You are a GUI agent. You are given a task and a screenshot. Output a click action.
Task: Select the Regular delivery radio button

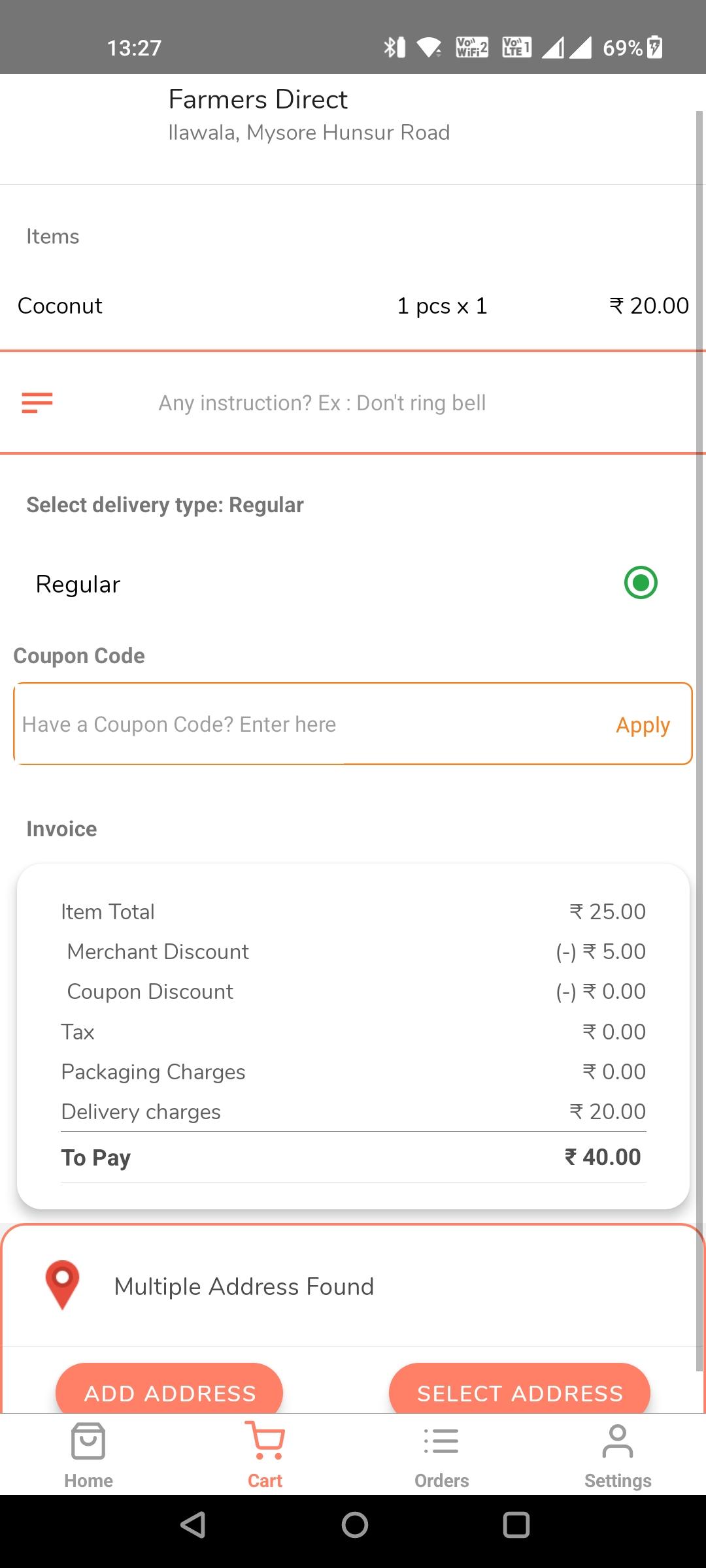pyautogui.click(x=641, y=582)
